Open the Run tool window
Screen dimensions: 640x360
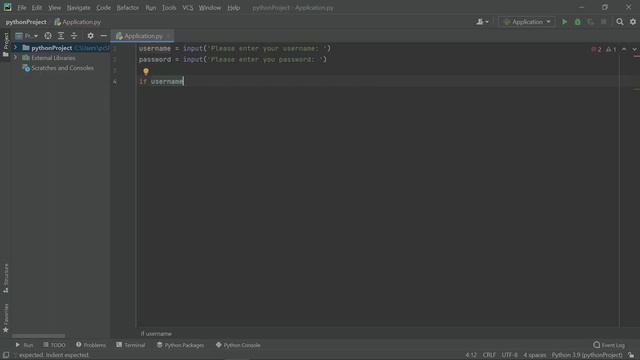tap(24, 345)
